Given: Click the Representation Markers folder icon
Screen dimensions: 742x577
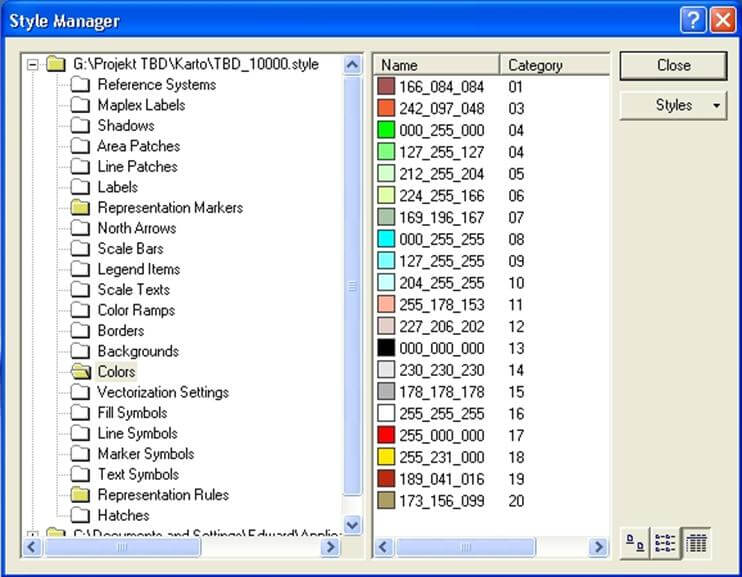Looking at the screenshot, I should 81,208.
